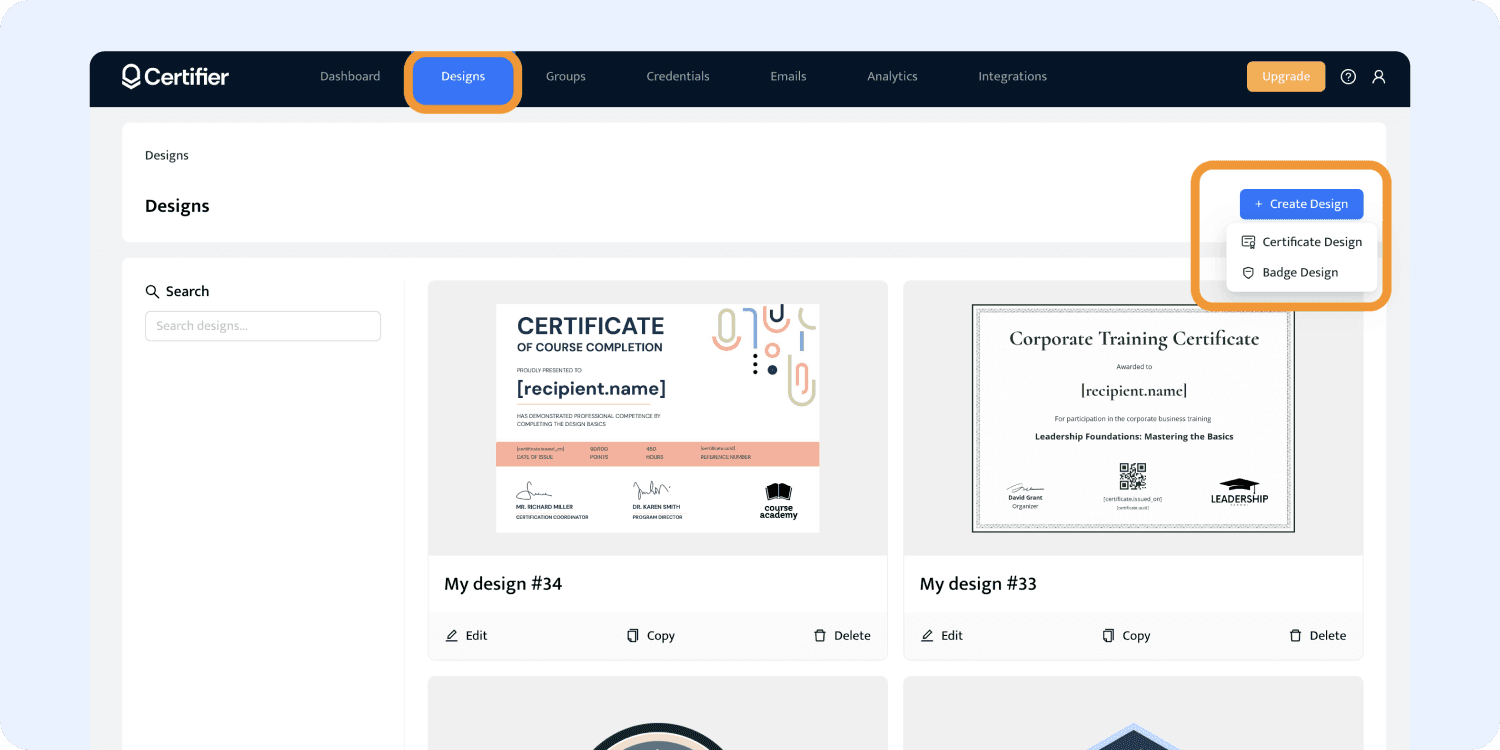Click the trash icon under My design #33

click(x=1295, y=636)
